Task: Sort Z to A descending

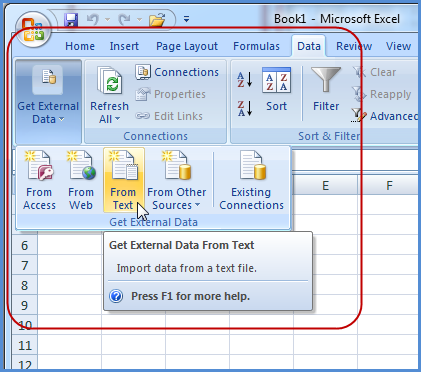Action: [245, 108]
